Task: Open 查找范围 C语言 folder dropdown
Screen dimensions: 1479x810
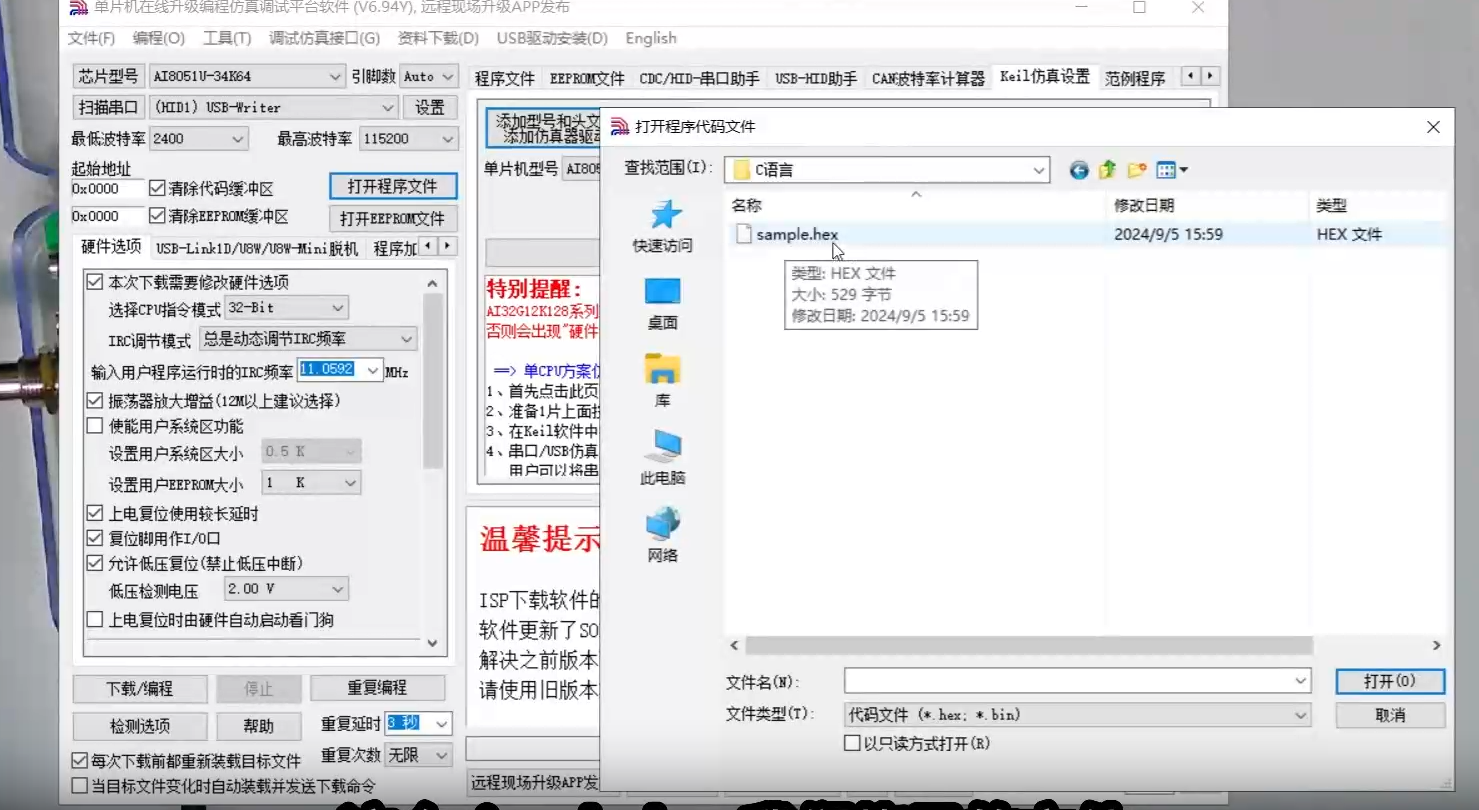Action: pos(887,170)
